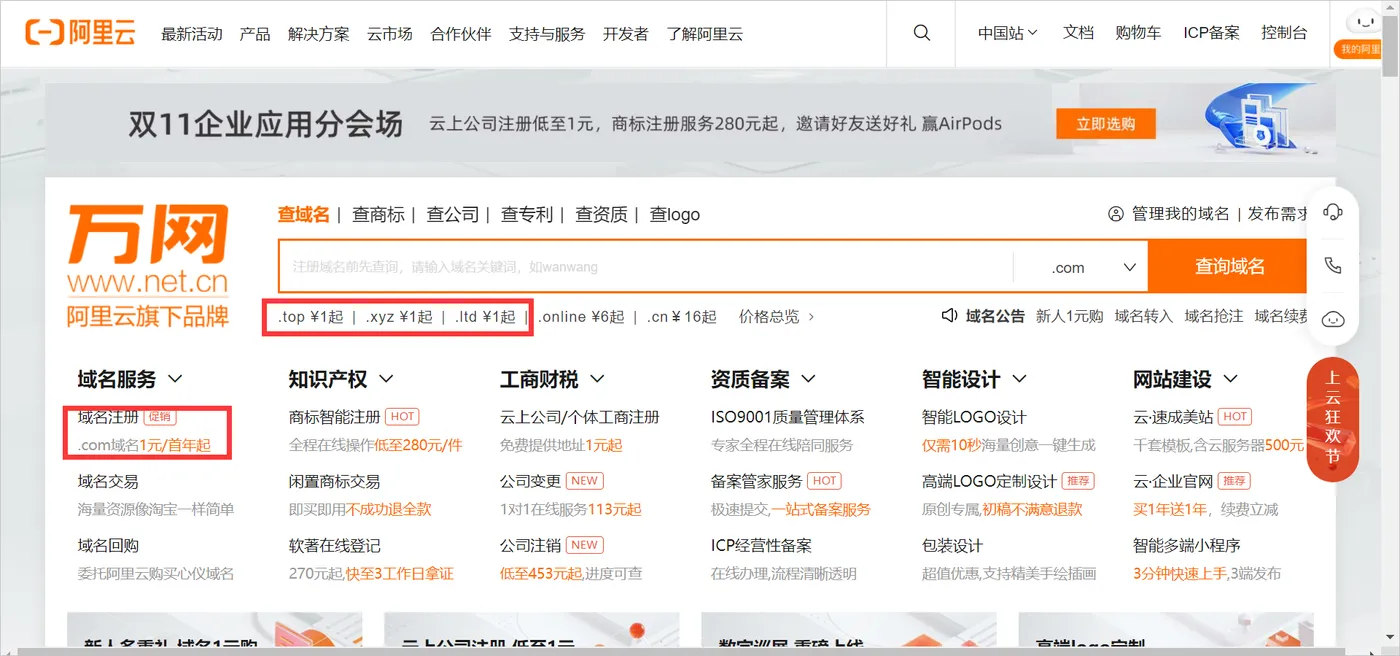Open the 智能多端小程序 link
Viewport: 1400px width, 656px height.
1186,545
